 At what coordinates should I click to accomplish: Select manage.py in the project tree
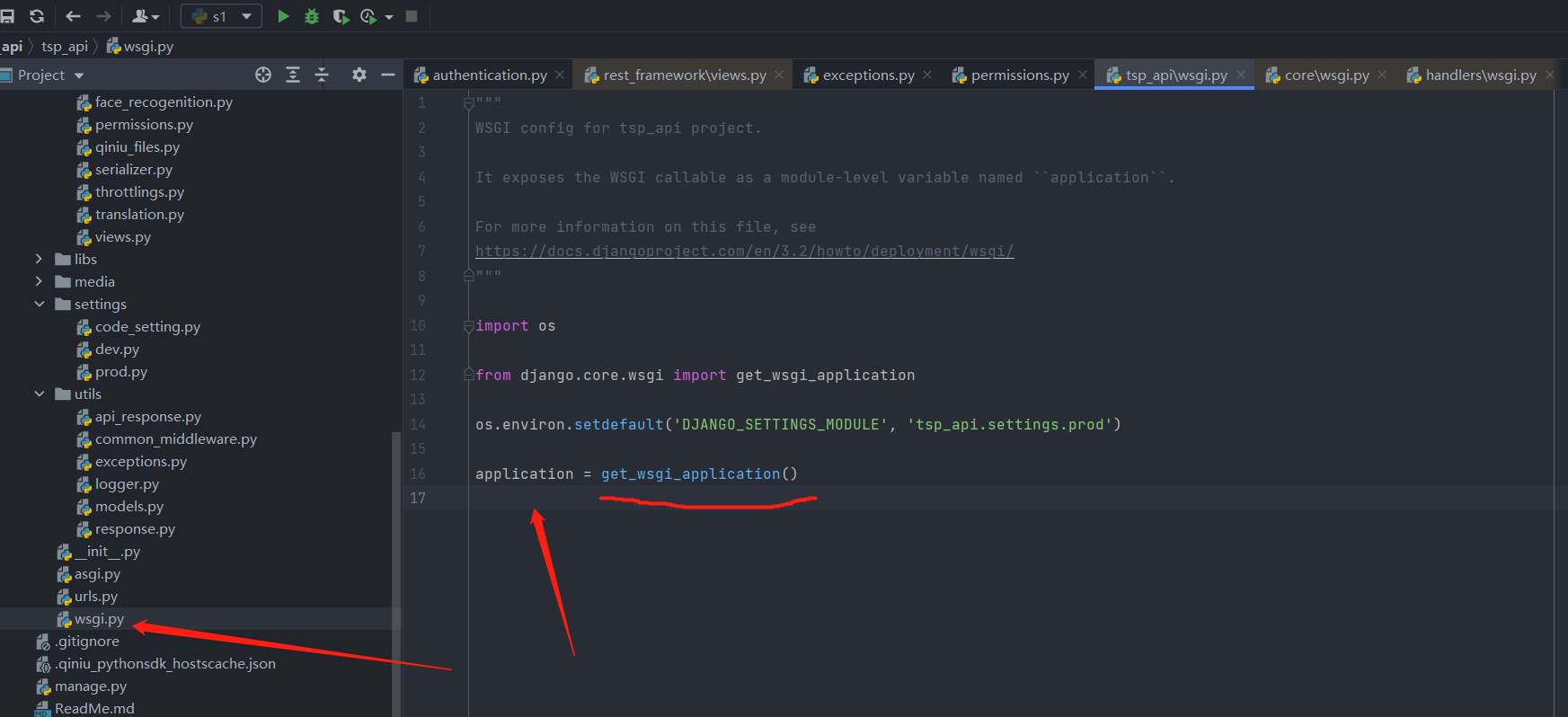click(x=91, y=686)
